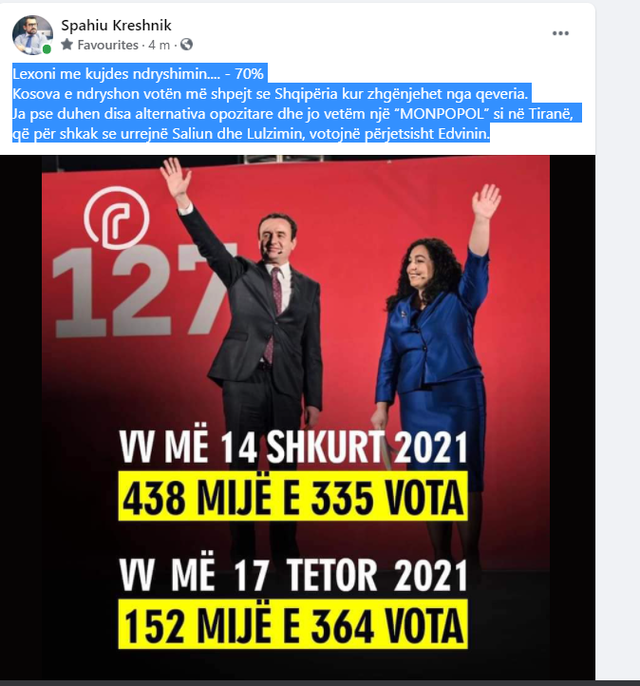640x686 pixels.
Task: Open Spahiu Kreshnik's profile picture
Action: (32, 35)
